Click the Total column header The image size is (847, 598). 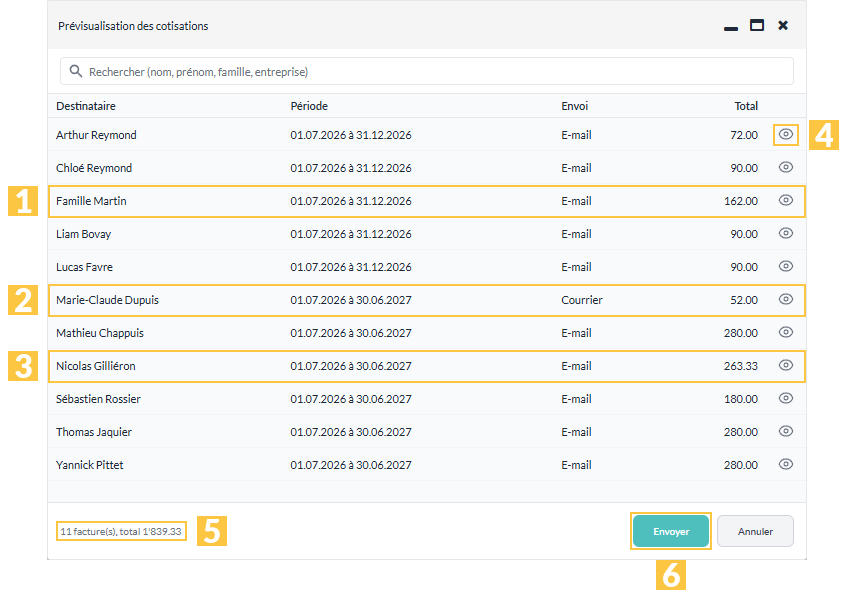pos(746,106)
